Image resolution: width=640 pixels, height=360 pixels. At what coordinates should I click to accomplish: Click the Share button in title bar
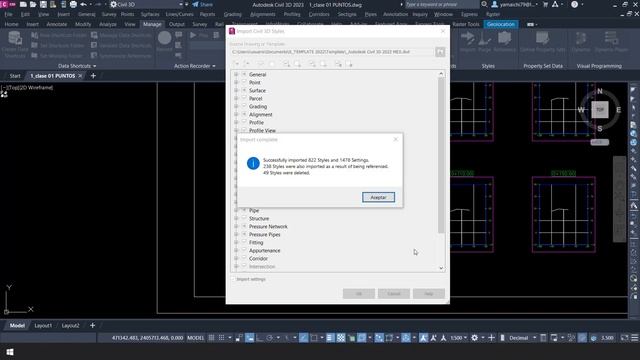point(202,4)
